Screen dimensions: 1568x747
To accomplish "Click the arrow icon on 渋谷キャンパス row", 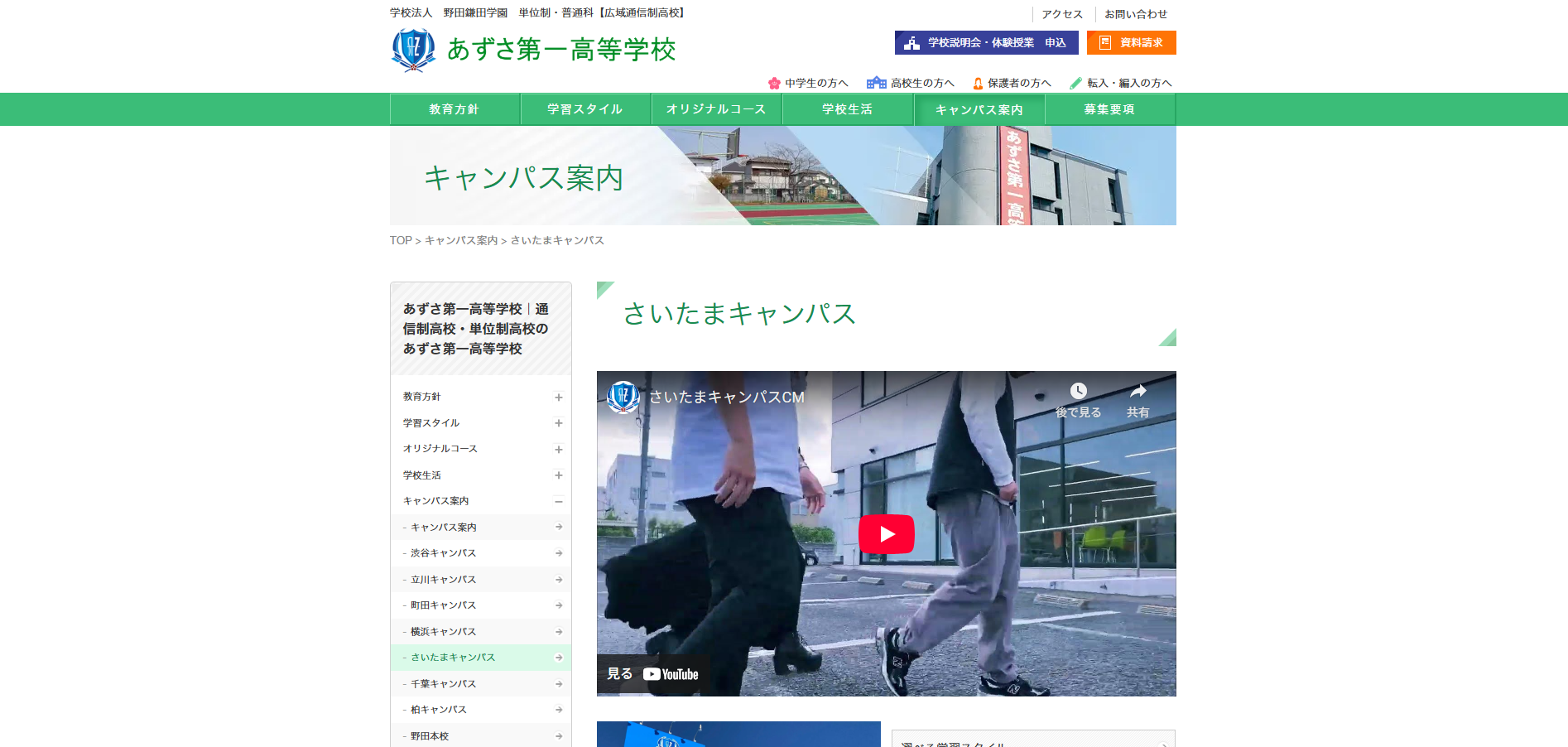I will pos(559,553).
